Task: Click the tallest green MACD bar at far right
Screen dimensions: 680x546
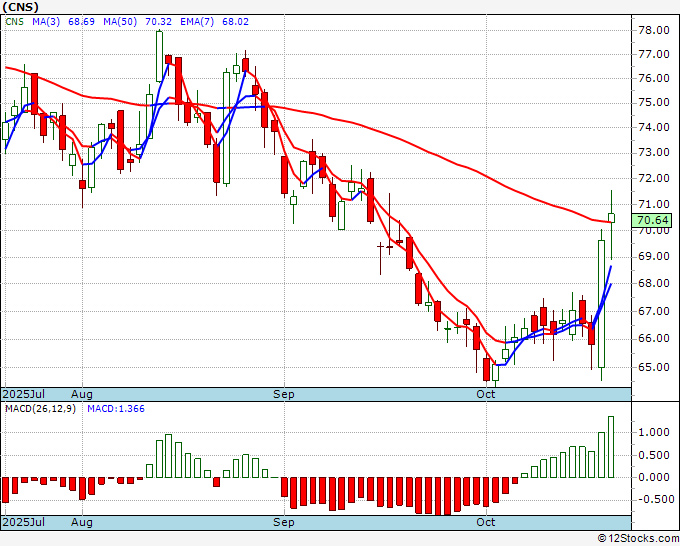Action: click(x=611, y=447)
